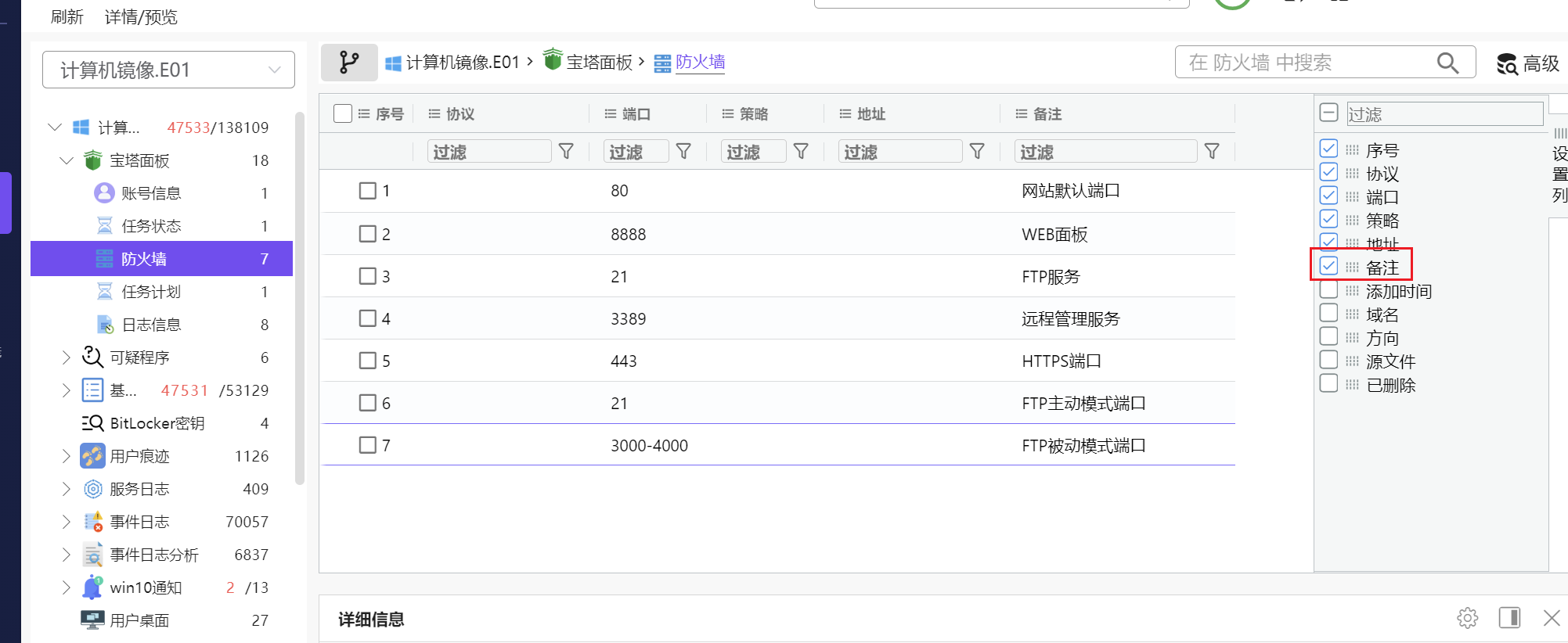Screen dimensions: 1568x643
Task: Select BitLocker密钥 in the tree
Action: click(x=157, y=423)
